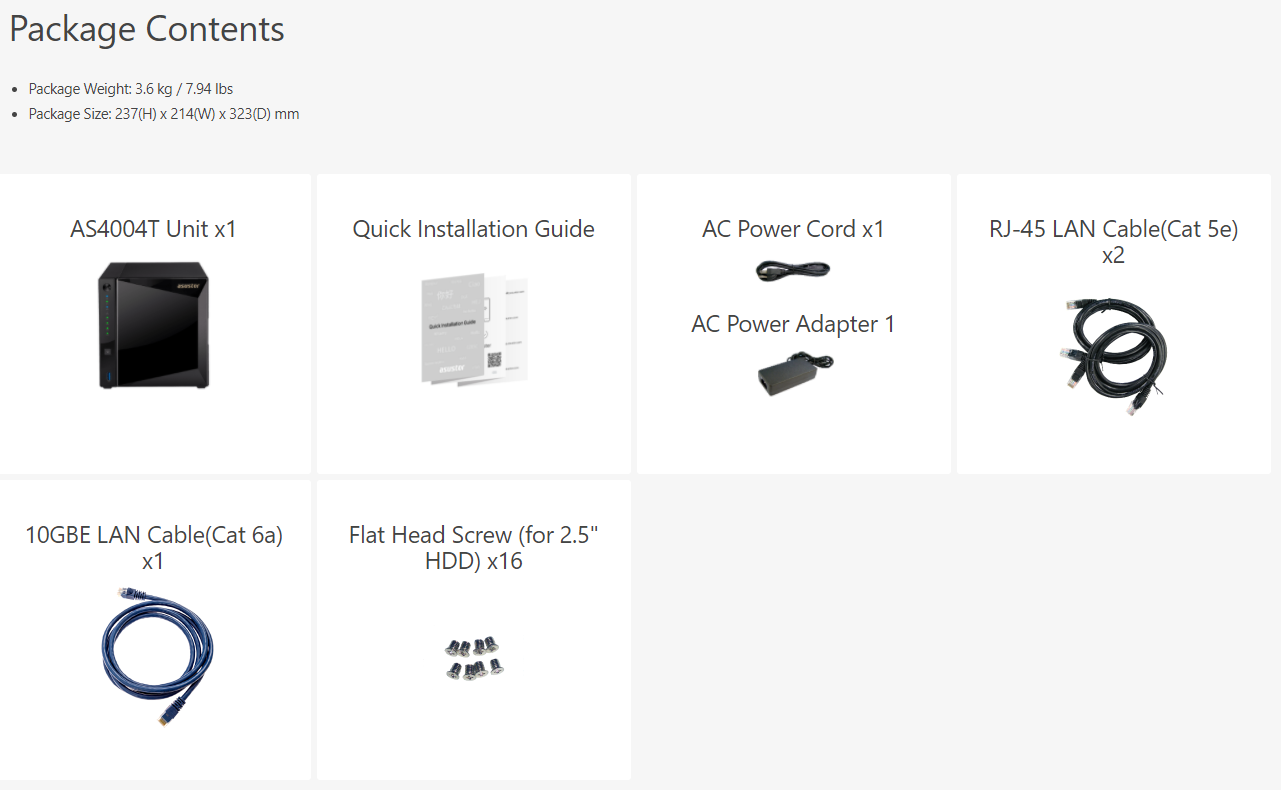The height and width of the screenshot is (790, 1281).
Task: Click the QR code on the guide image
Action: point(494,358)
